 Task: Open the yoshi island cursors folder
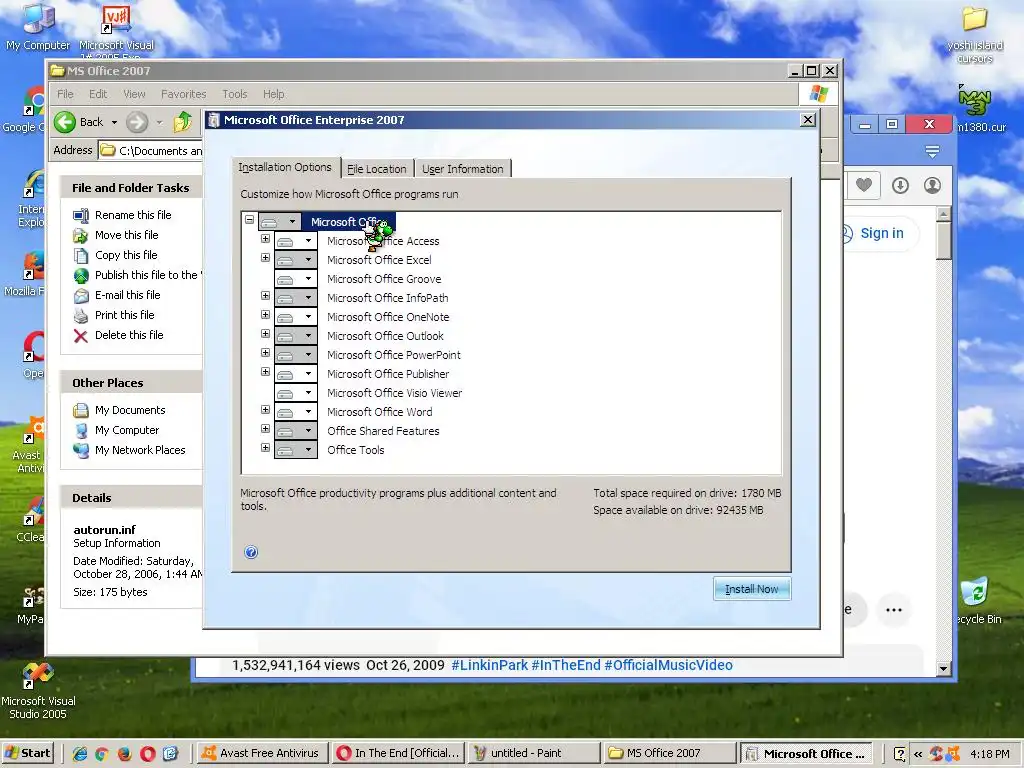click(975, 34)
